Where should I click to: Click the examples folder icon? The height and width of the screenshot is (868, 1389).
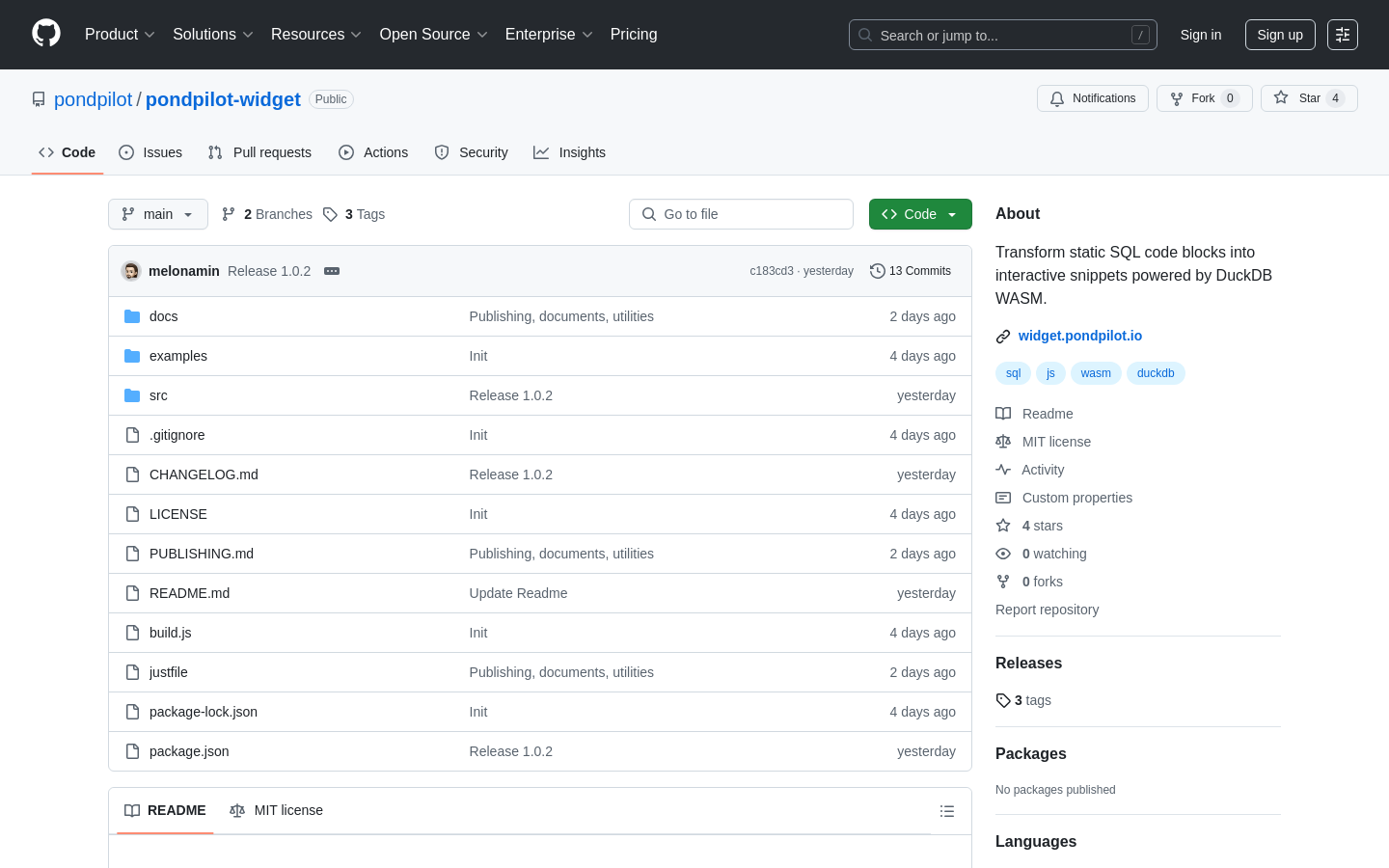click(x=132, y=356)
